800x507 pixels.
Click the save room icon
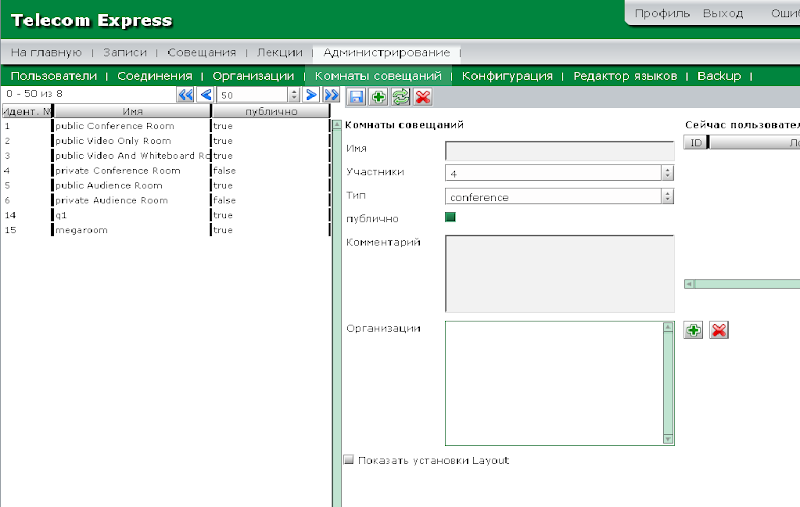356,96
